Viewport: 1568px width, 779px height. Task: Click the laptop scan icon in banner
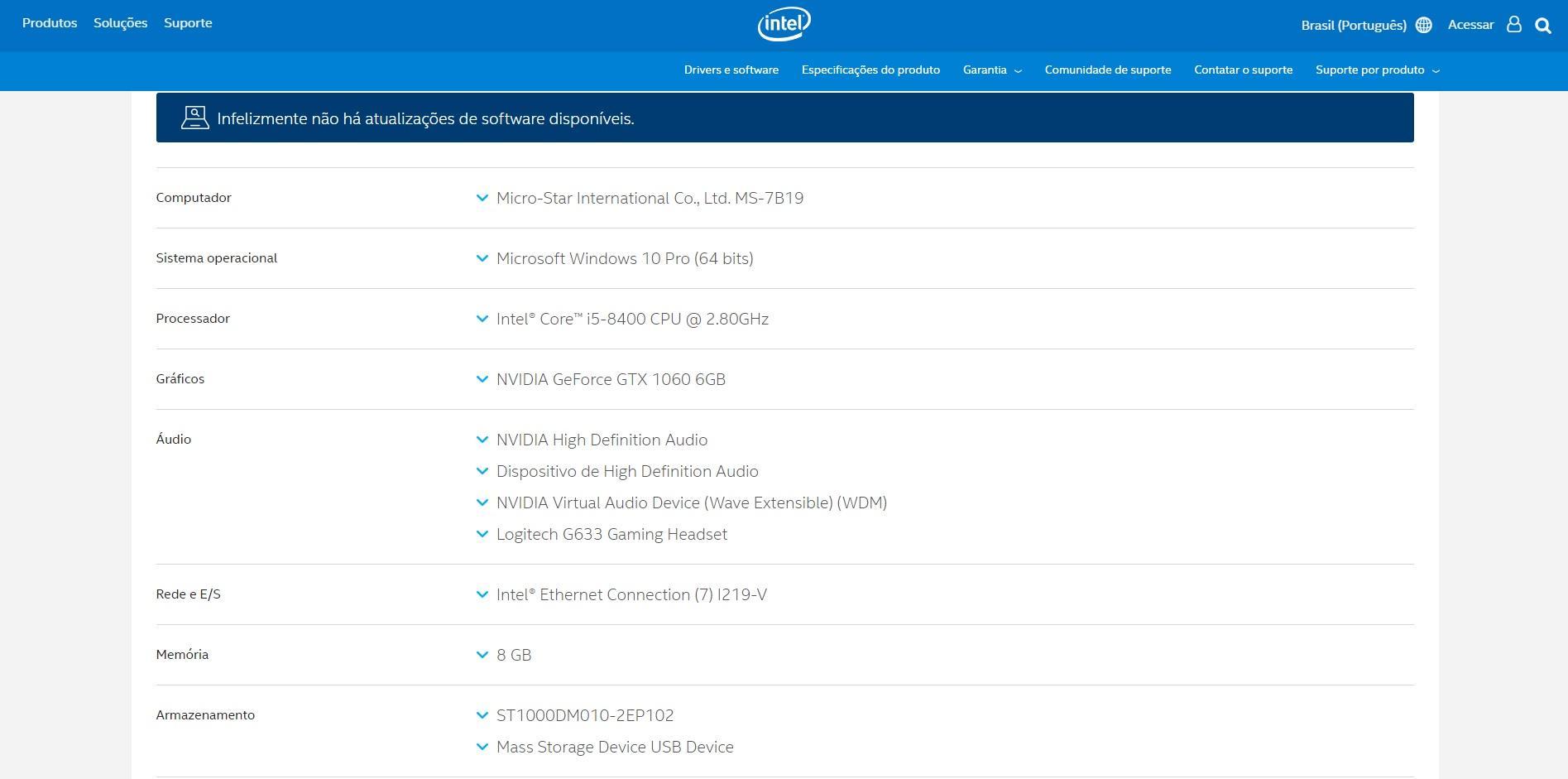coord(194,118)
